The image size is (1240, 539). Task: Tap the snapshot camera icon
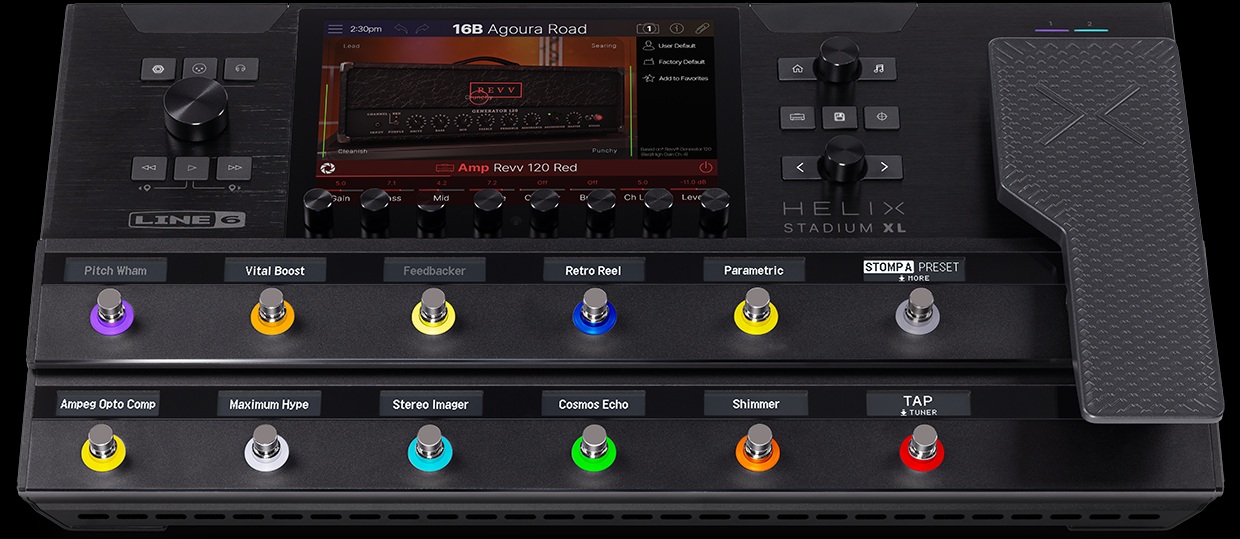pyautogui.click(x=649, y=29)
